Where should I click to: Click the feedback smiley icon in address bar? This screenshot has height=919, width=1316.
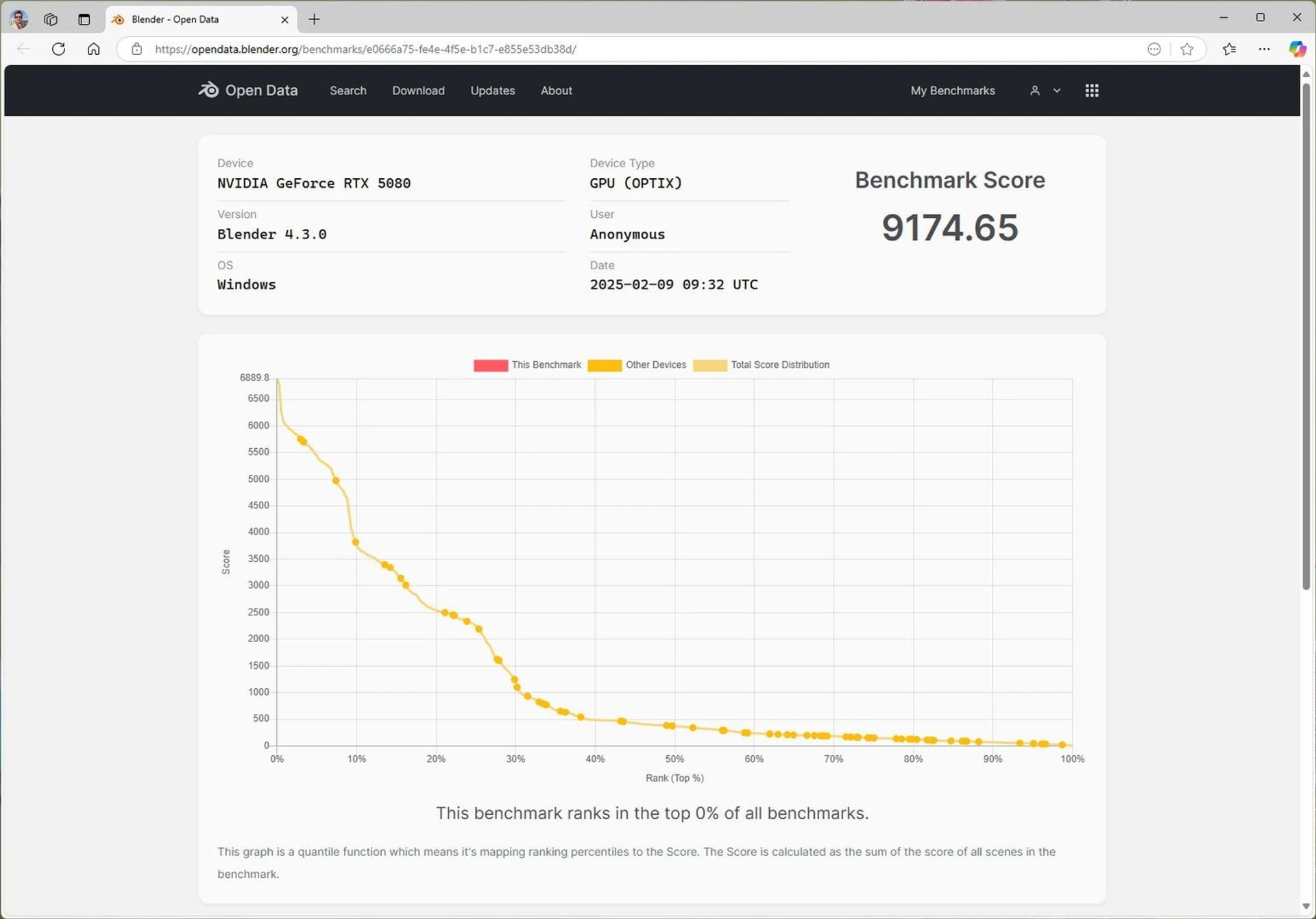click(x=1154, y=49)
